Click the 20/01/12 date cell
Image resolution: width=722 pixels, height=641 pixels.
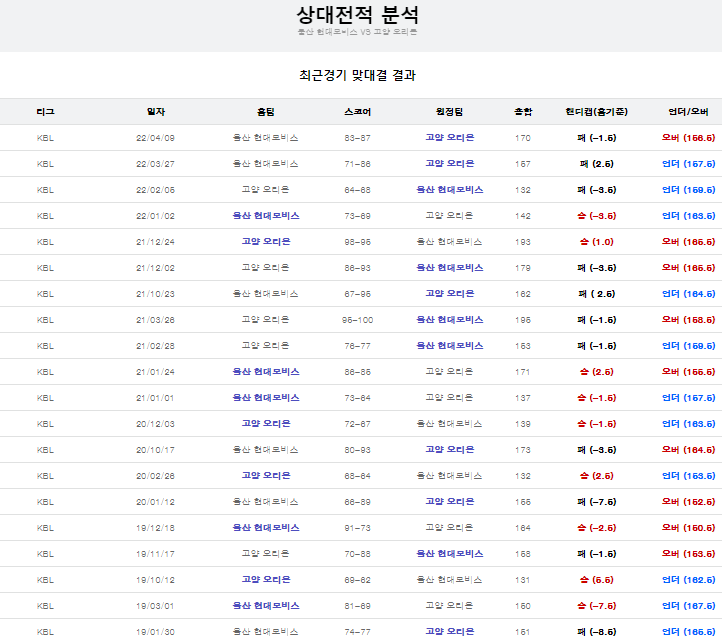[x=156, y=502]
